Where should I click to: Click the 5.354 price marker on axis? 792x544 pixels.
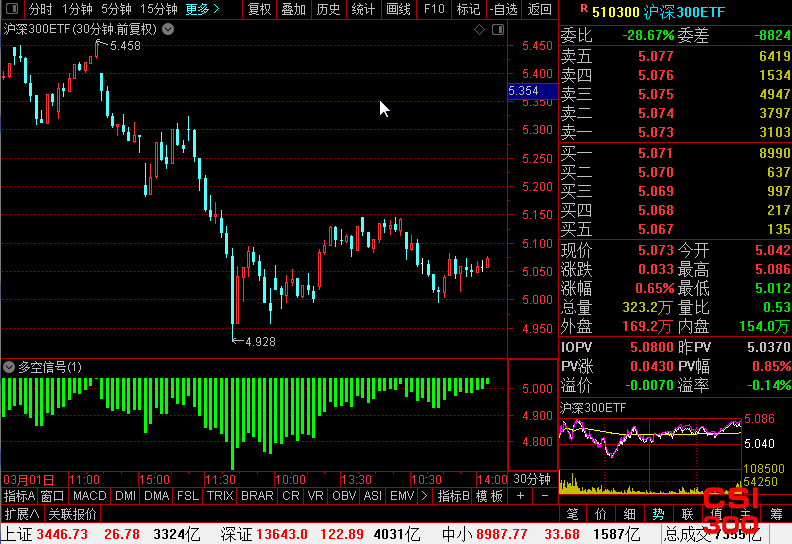531,91
